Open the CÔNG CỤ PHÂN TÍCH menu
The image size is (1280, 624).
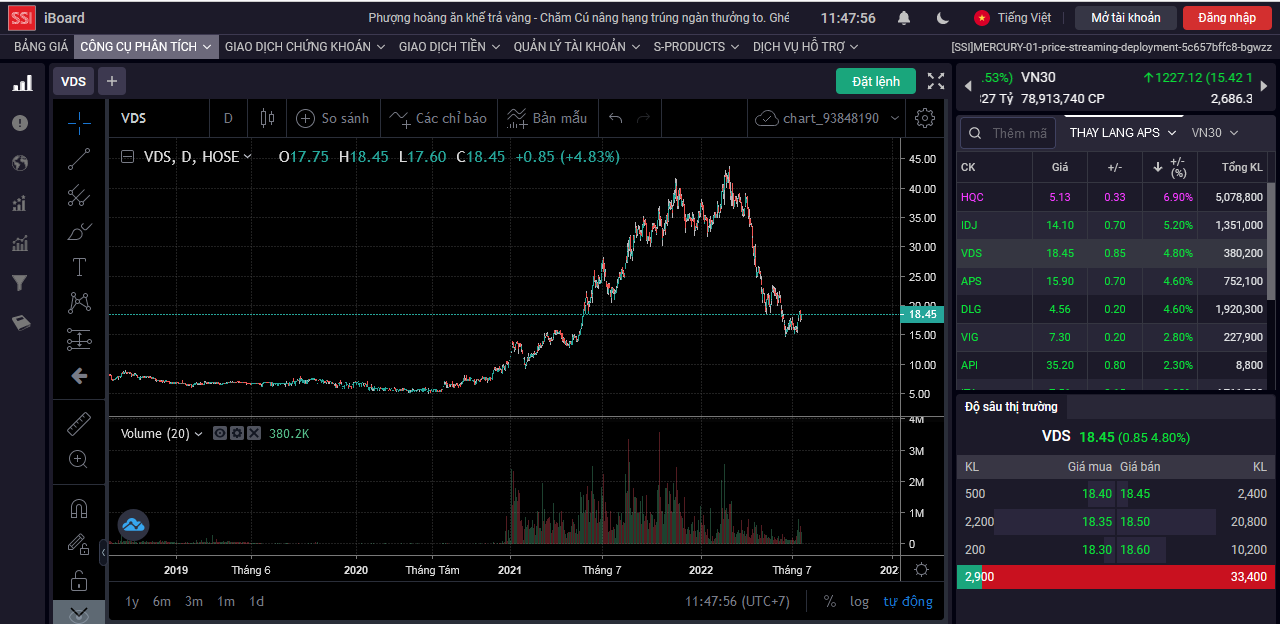146,46
